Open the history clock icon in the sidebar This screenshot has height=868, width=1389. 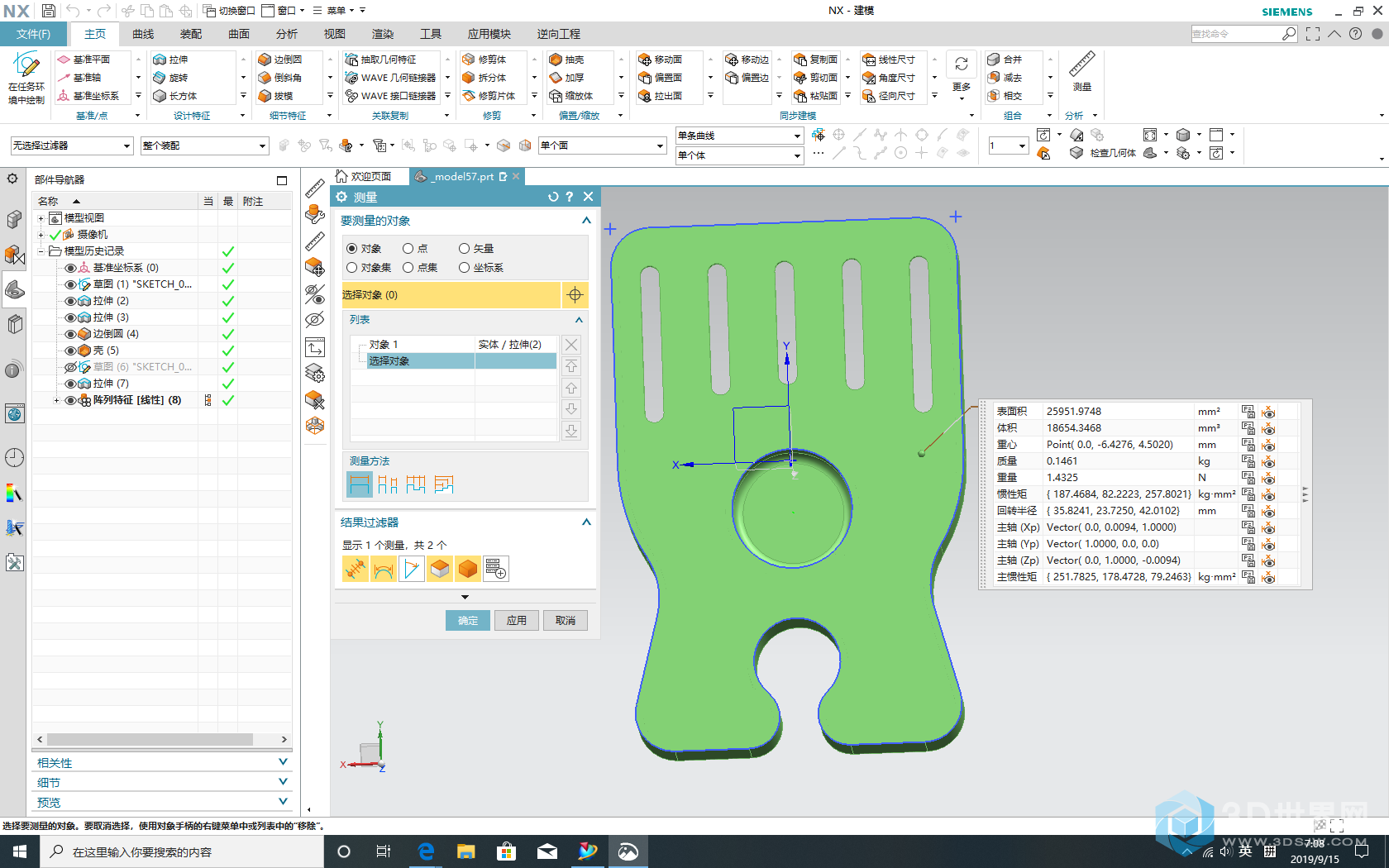pyautogui.click(x=14, y=457)
